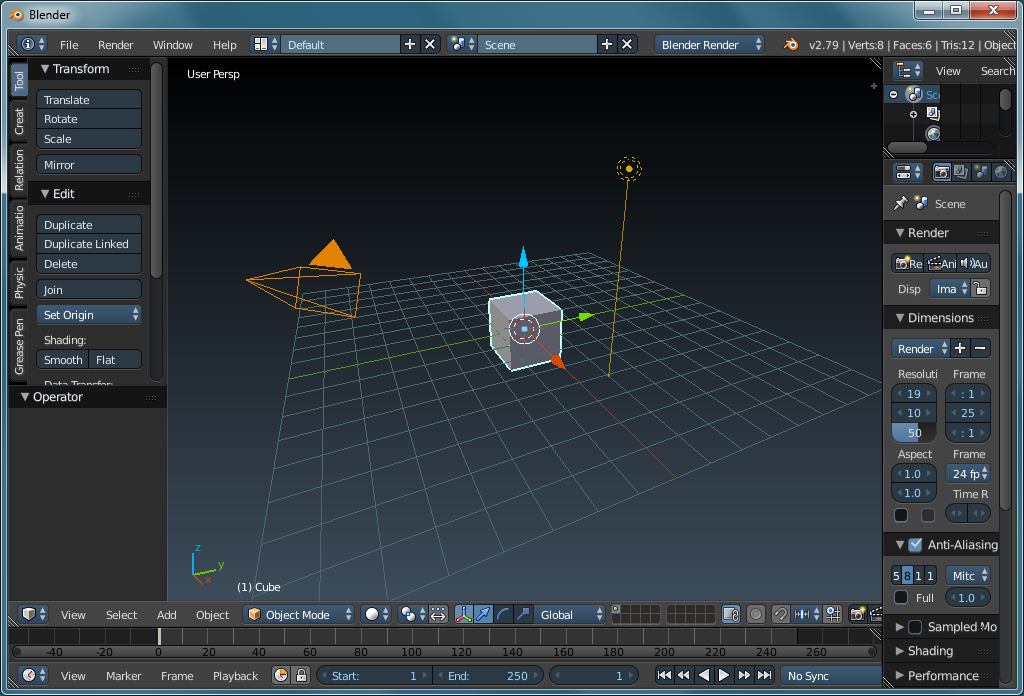Expand the Performance panel
The width and height of the screenshot is (1024, 696).
(x=941, y=675)
